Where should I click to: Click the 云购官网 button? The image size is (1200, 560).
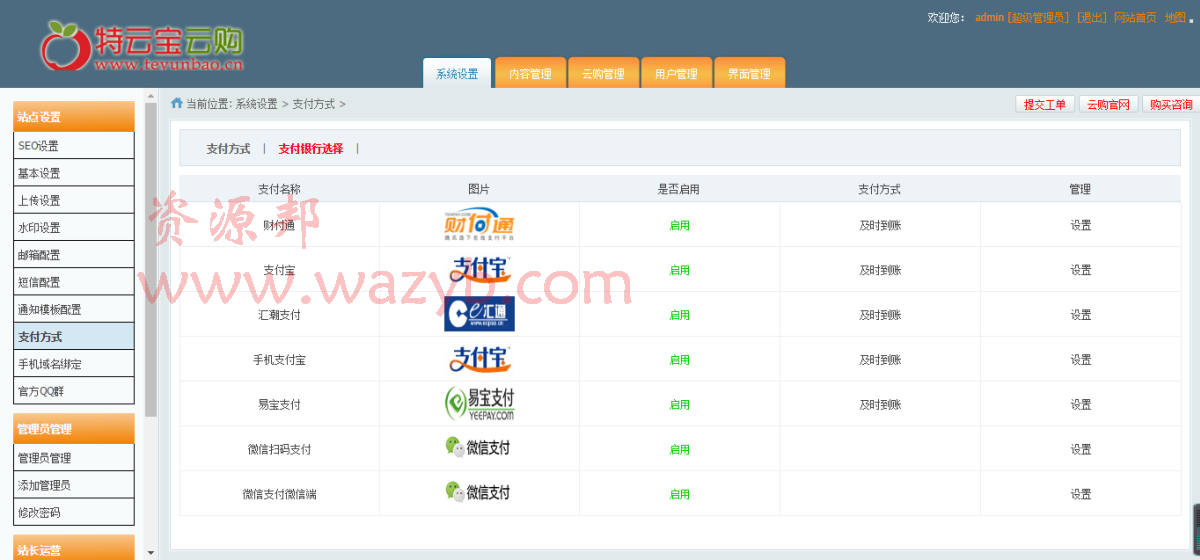coord(1108,104)
